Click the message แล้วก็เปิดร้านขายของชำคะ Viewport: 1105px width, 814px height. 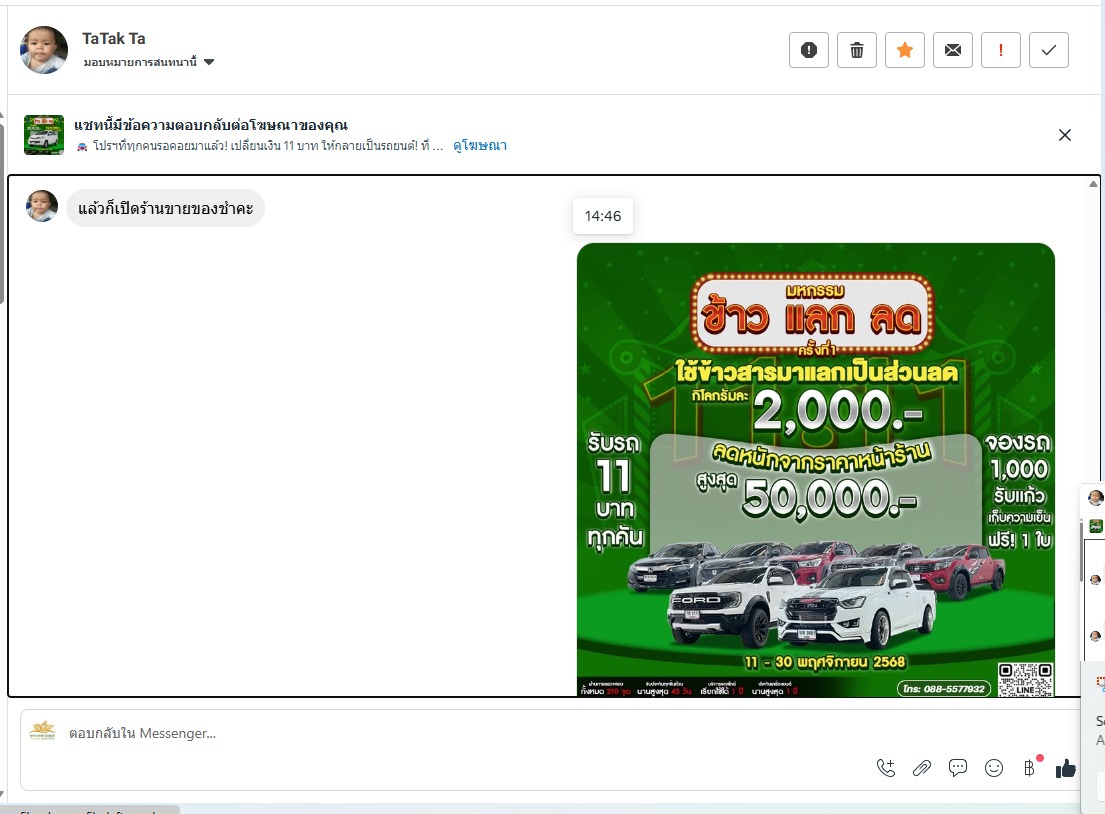point(166,209)
